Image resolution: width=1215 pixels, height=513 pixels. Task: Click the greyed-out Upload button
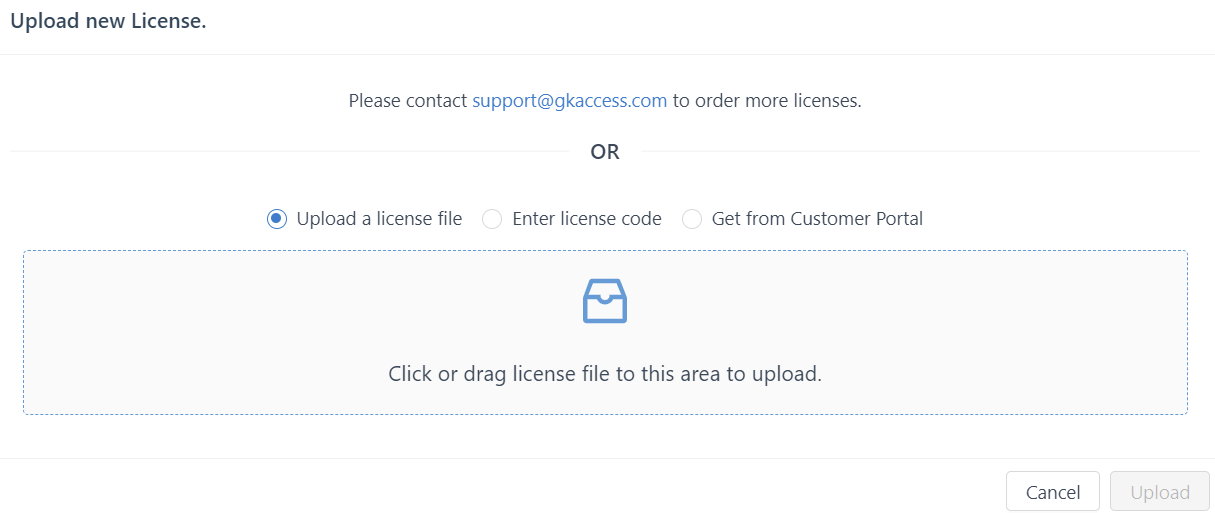(1160, 492)
